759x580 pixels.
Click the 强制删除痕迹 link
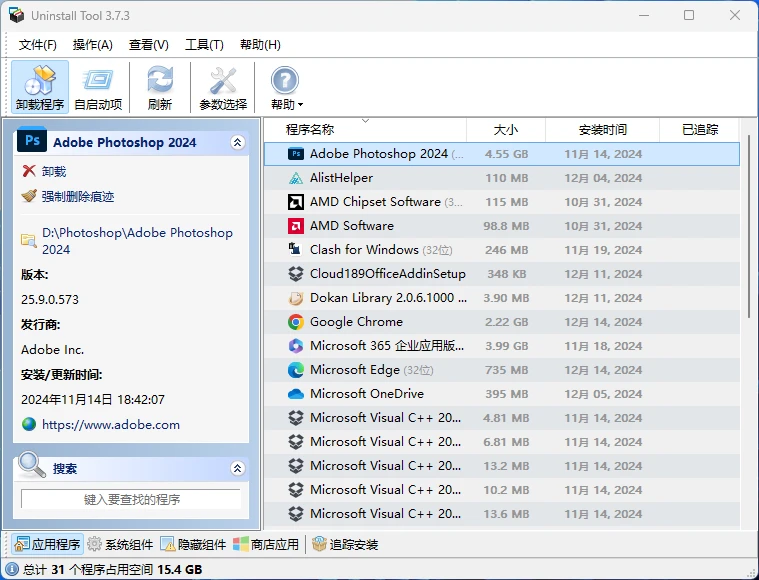point(78,197)
